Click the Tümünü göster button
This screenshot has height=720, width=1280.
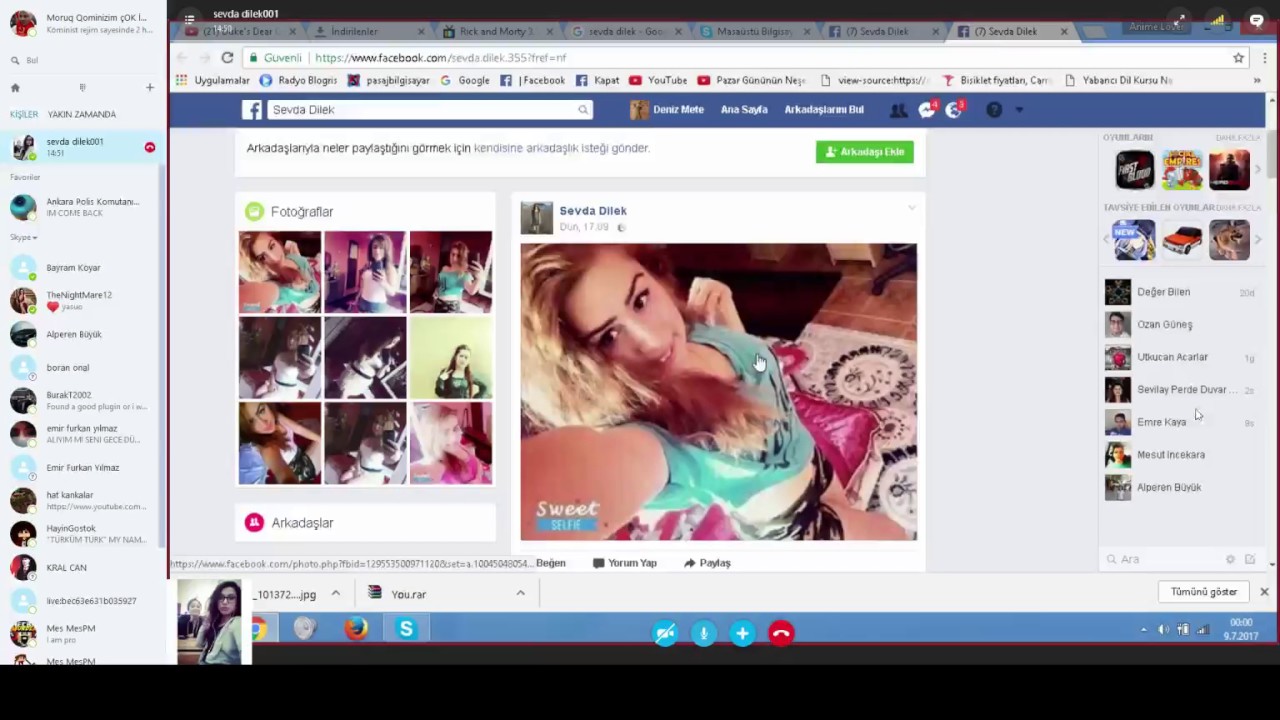click(x=1204, y=592)
